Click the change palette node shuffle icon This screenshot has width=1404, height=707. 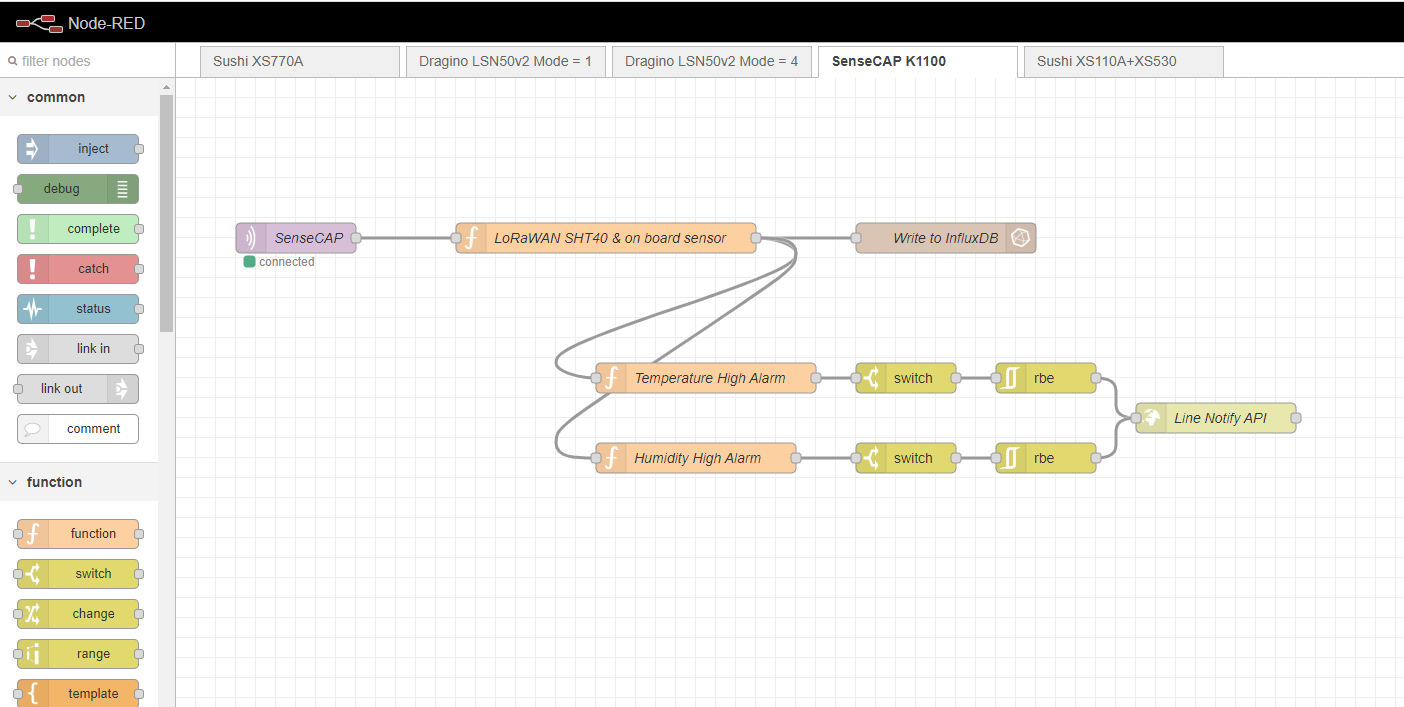click(32, 614)
